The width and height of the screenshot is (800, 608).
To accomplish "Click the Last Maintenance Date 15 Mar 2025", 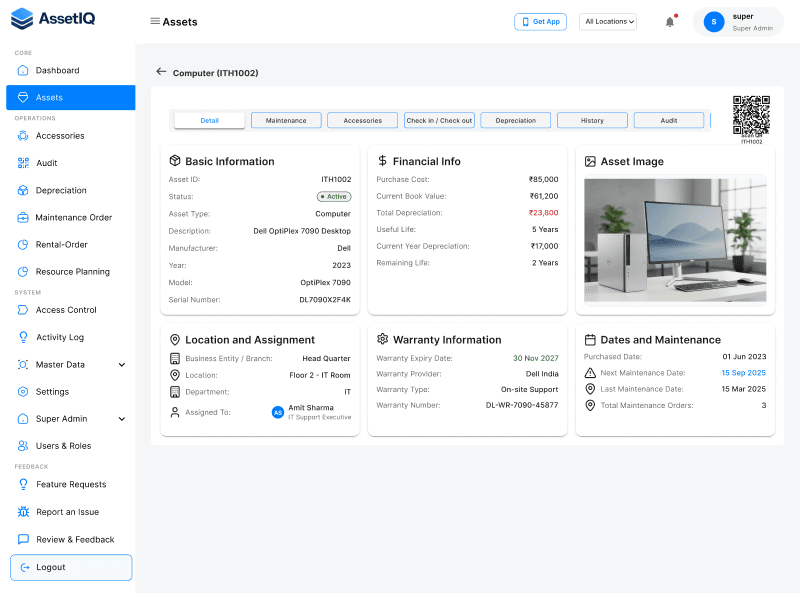I will pos(743,389).
